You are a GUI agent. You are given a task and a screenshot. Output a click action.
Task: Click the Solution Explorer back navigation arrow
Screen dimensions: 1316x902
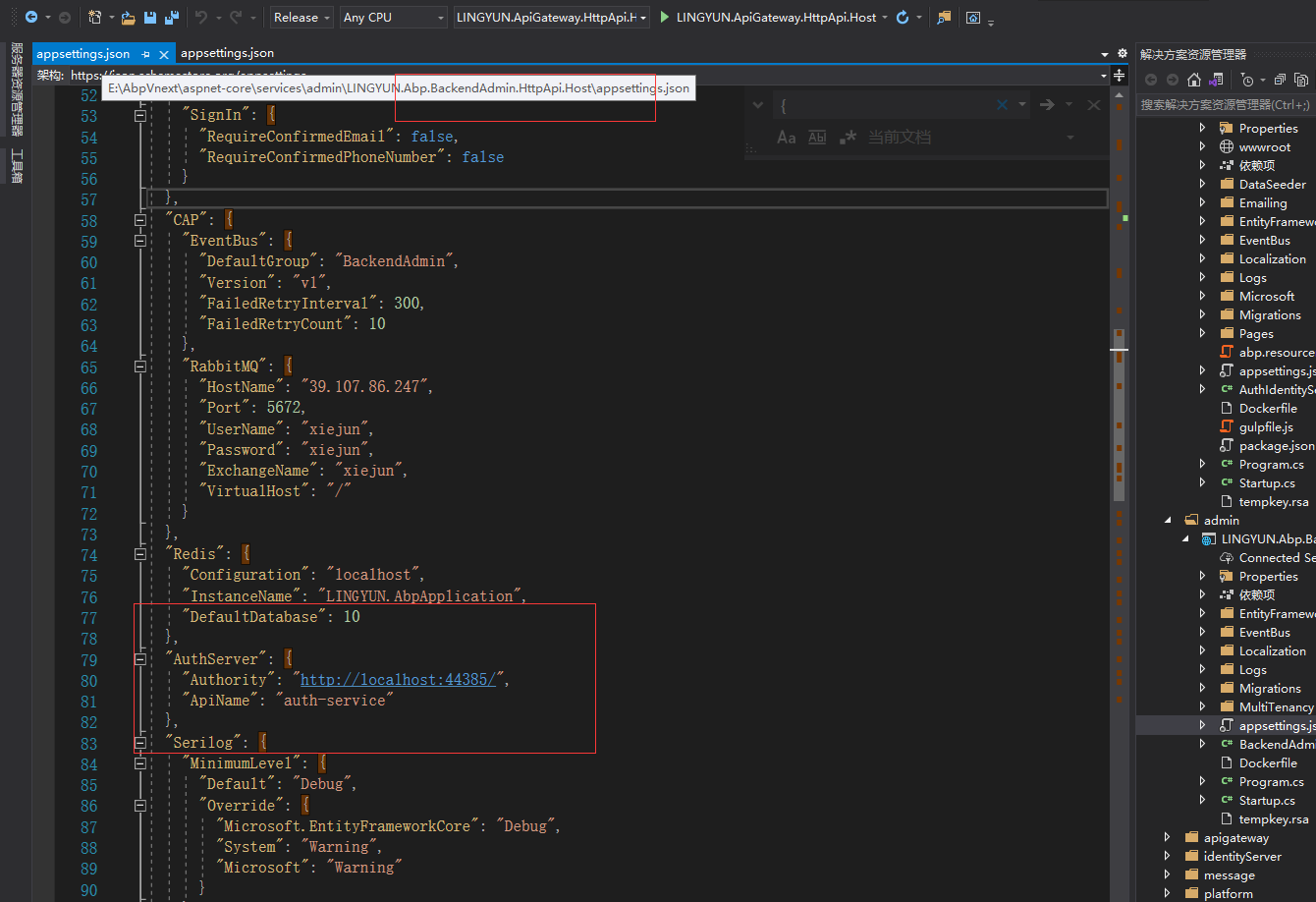[1151, 79]
